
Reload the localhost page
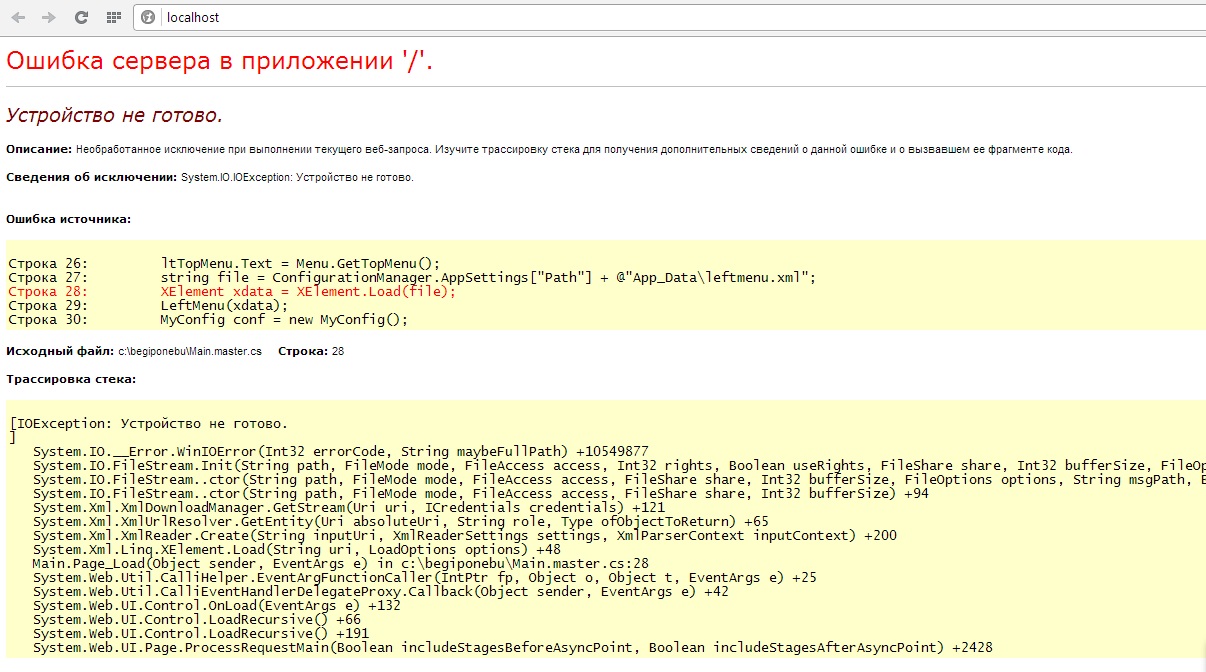82,17
